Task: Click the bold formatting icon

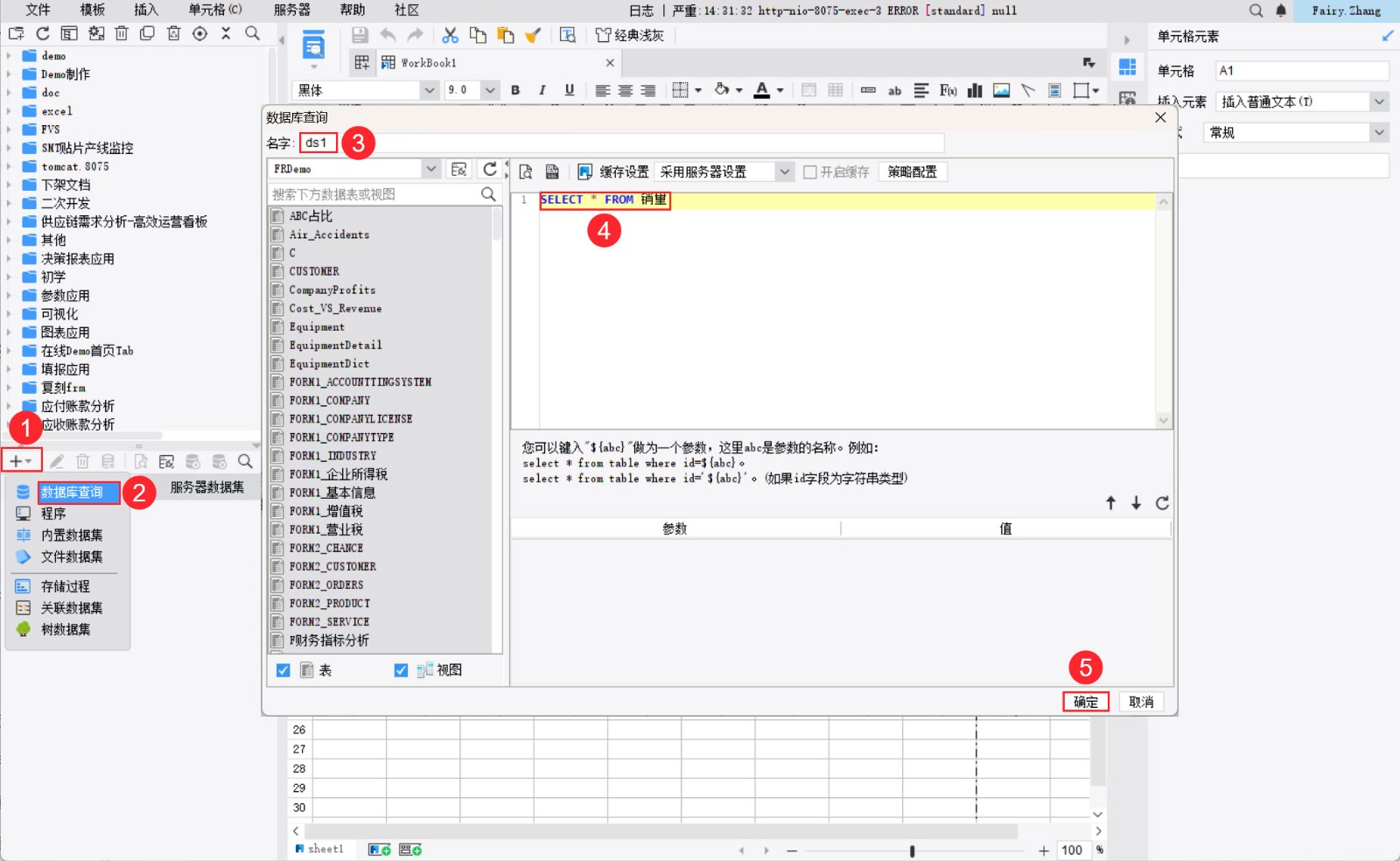Action: tap(515, 90)
